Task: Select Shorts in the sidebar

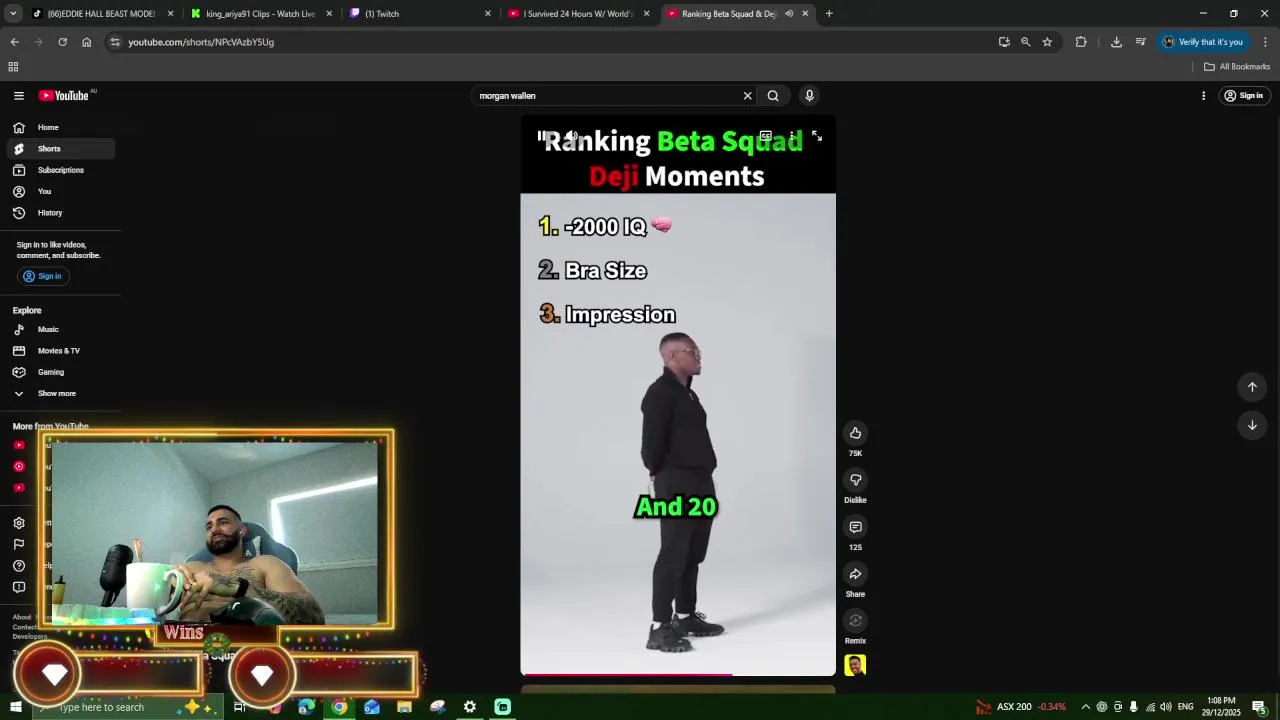Action: (x=60, y=149)
